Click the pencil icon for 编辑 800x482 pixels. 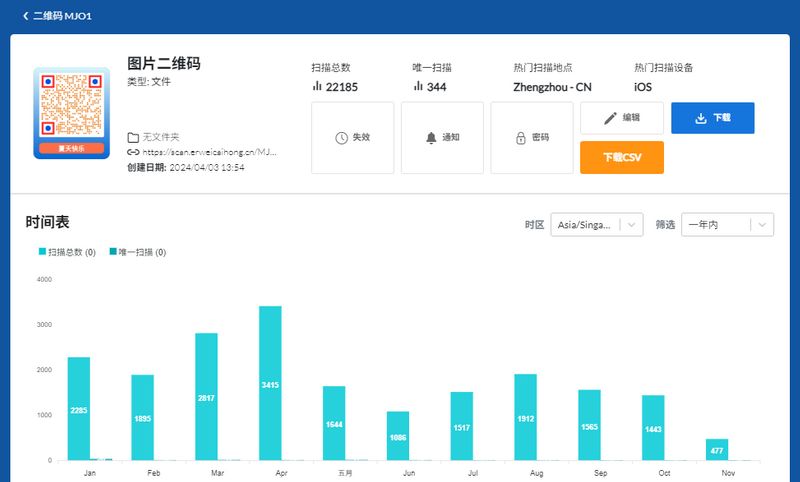pyautogui.click(x=611, y=118)
